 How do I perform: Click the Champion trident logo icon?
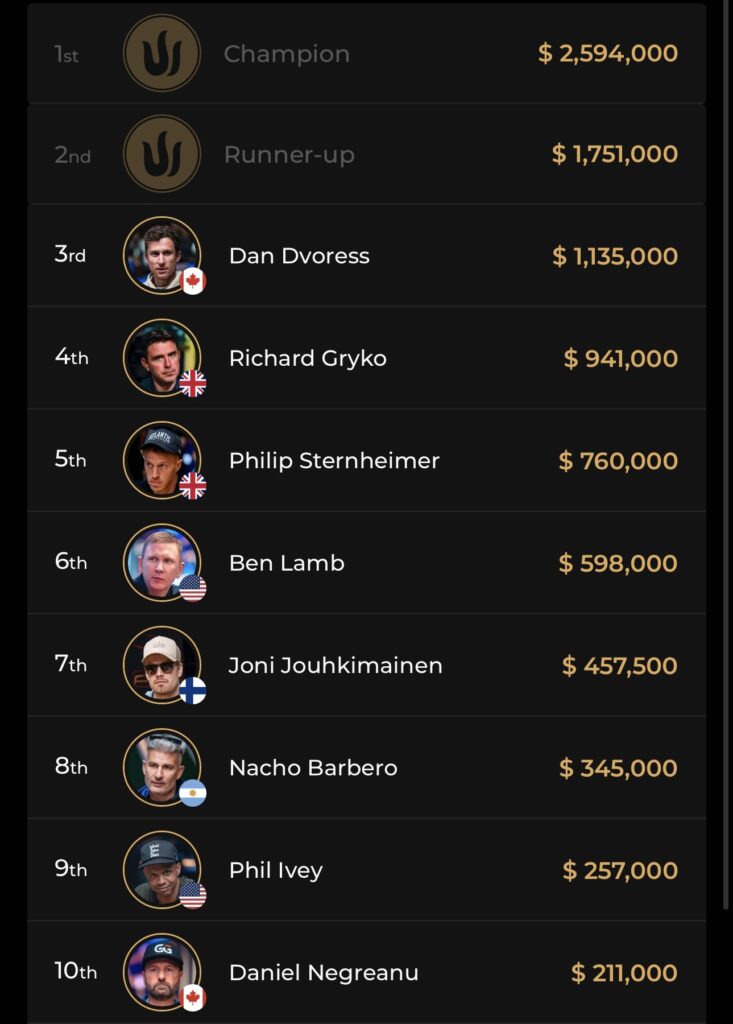162,53
